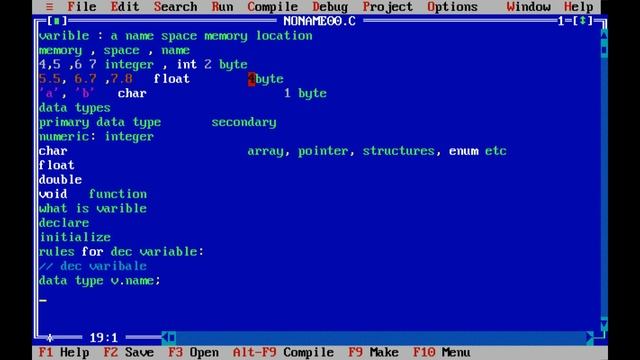
Task: Click the word 'secondary'
Action: coord(244,122)
